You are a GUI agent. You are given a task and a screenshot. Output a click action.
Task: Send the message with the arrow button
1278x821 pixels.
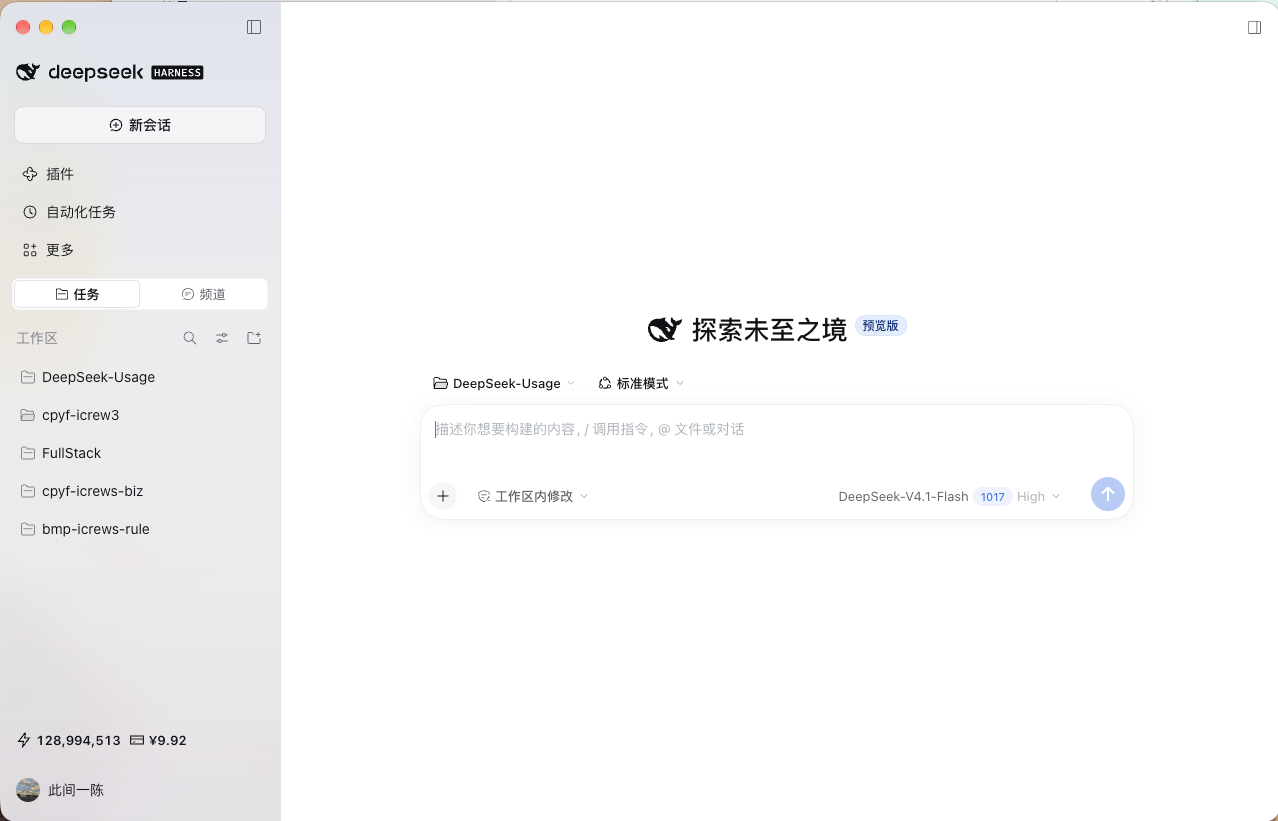click(1108, 494)
